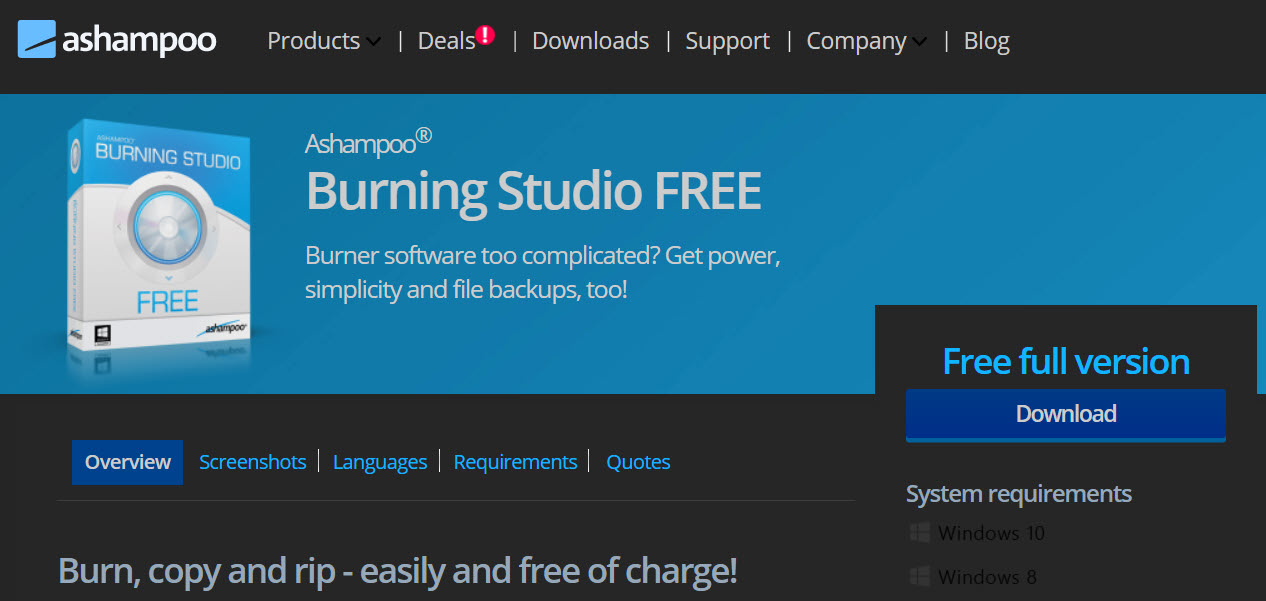The width and height of the screenshot is (1266, 601).
Task: Click the System requirements heading
Action: 1018,494
